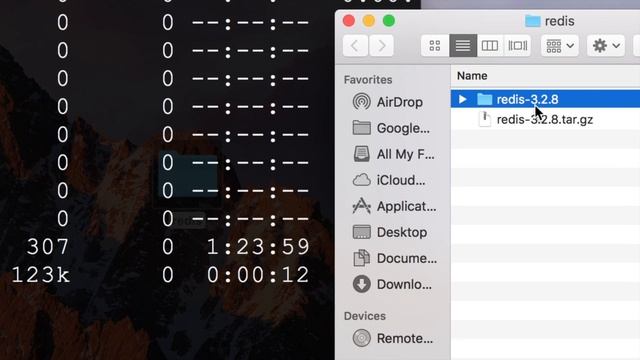The width and height of the screenshot is (640, 360).
Task: Select the redis-3.2.8 folder icon
Action: [484, 99]
